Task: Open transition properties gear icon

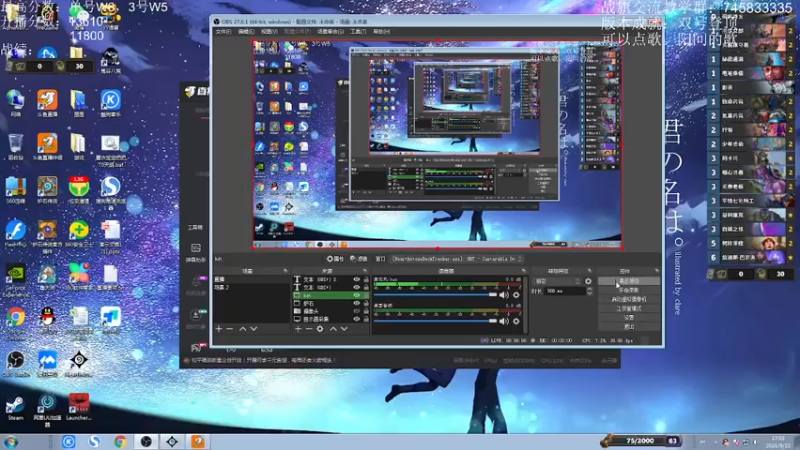Action: coord(588,281)
